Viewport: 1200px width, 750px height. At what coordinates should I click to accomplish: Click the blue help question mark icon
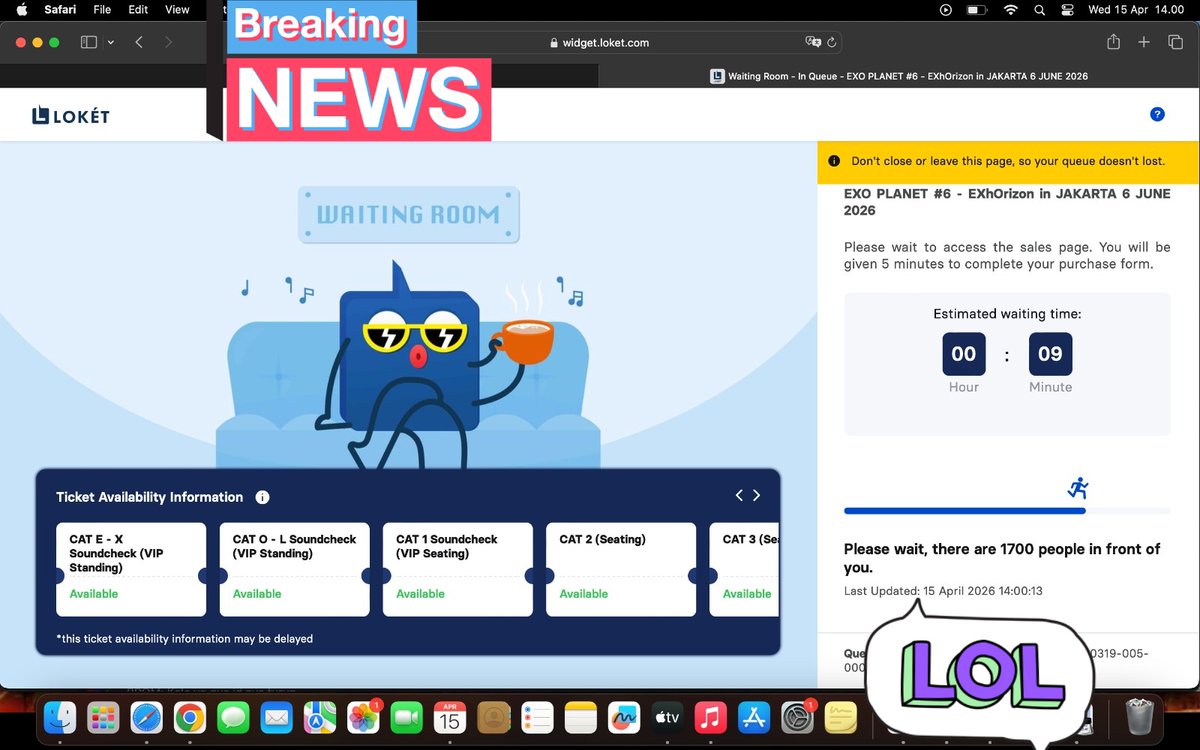(x=1157, y=114)
